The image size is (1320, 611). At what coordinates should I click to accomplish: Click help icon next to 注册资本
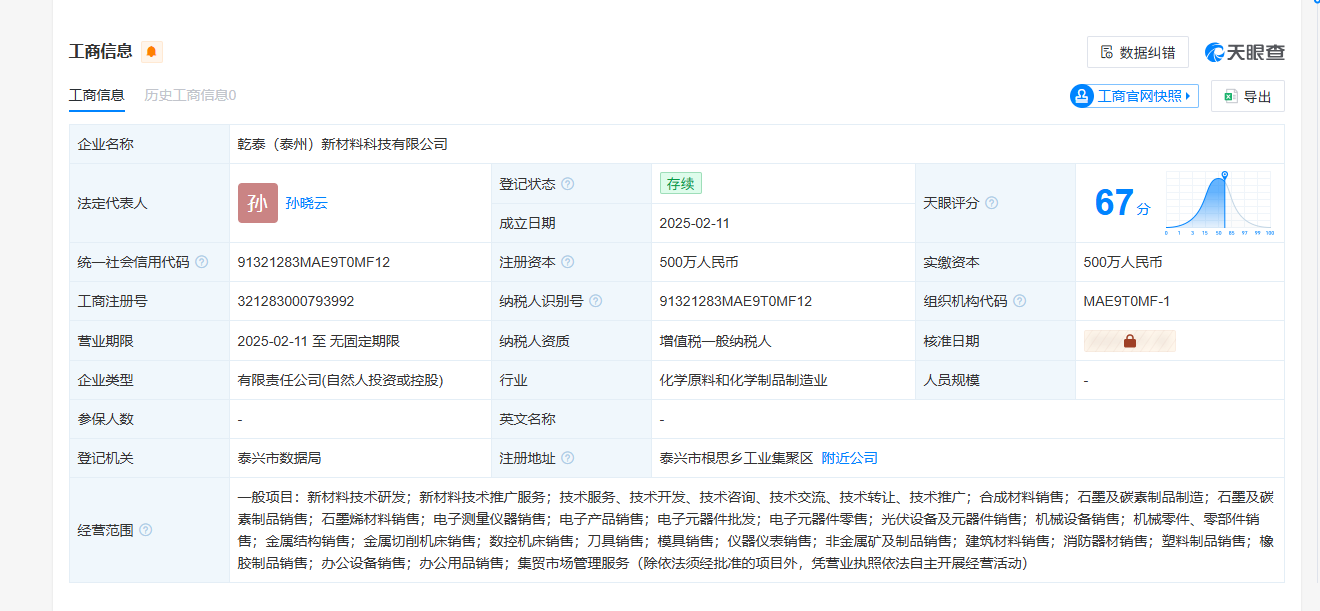pyautogui.click(x=568, y=262)
